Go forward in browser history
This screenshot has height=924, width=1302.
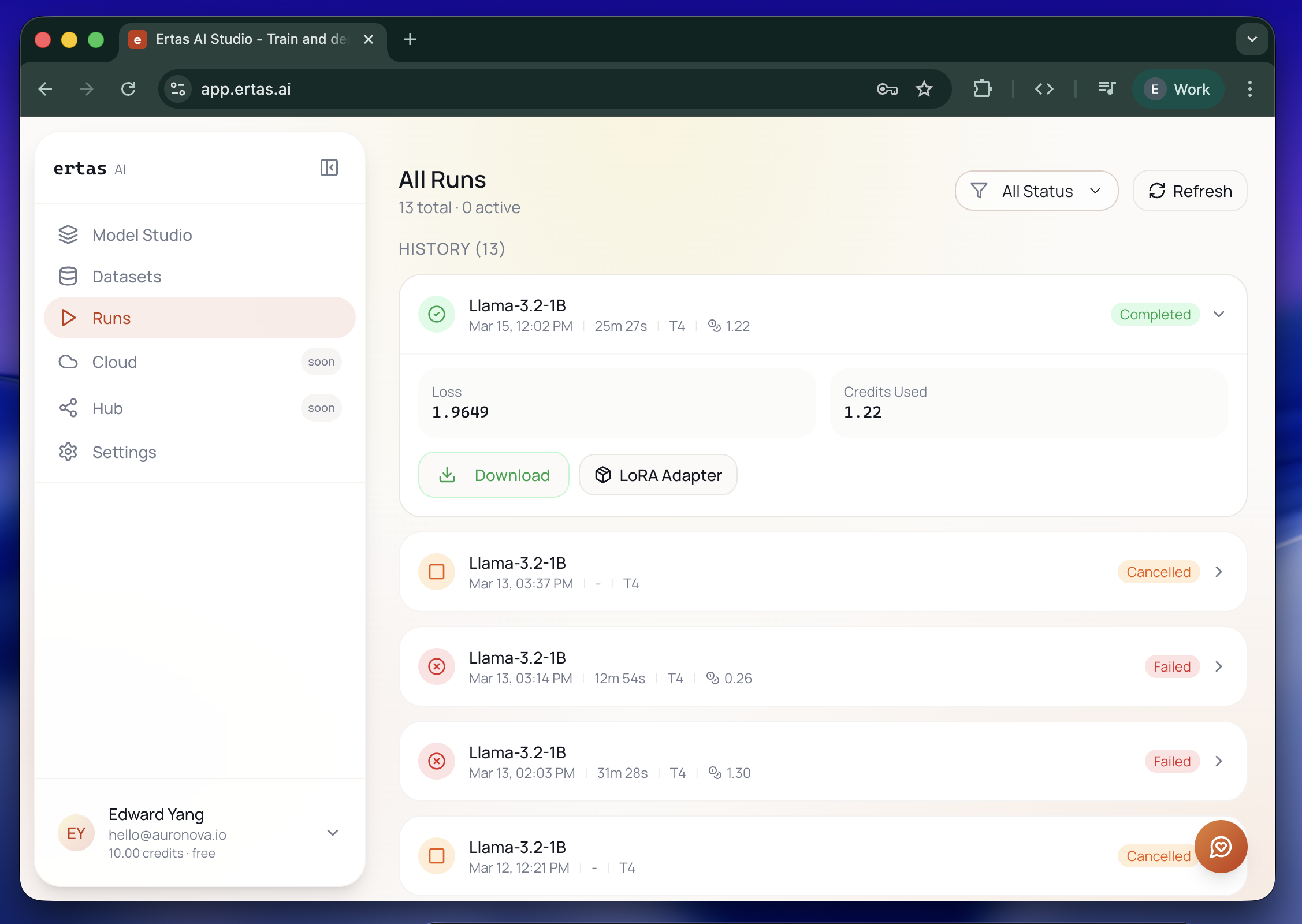[87, 89]
